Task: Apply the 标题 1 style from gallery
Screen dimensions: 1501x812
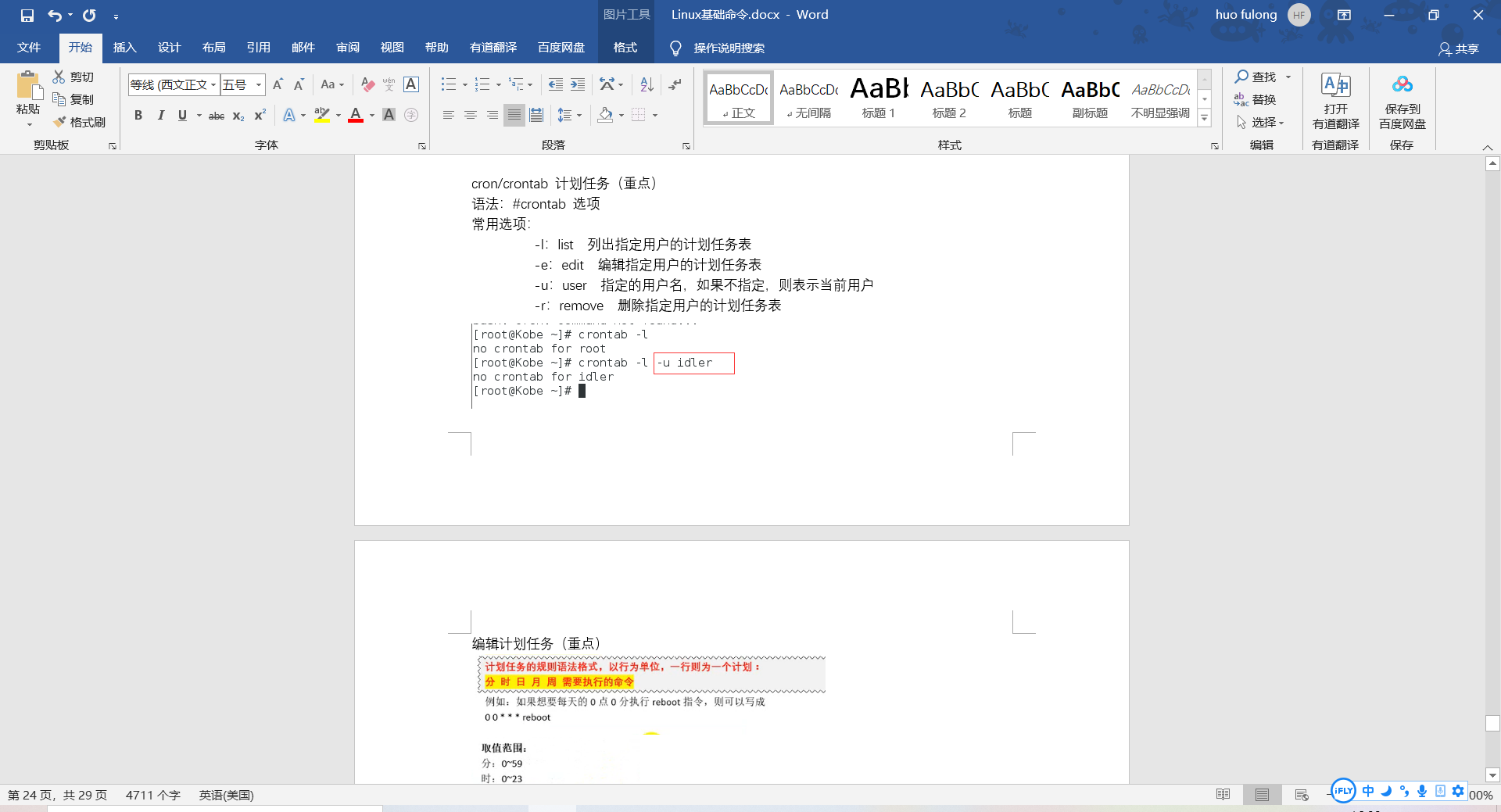Action: coord(877,97)
